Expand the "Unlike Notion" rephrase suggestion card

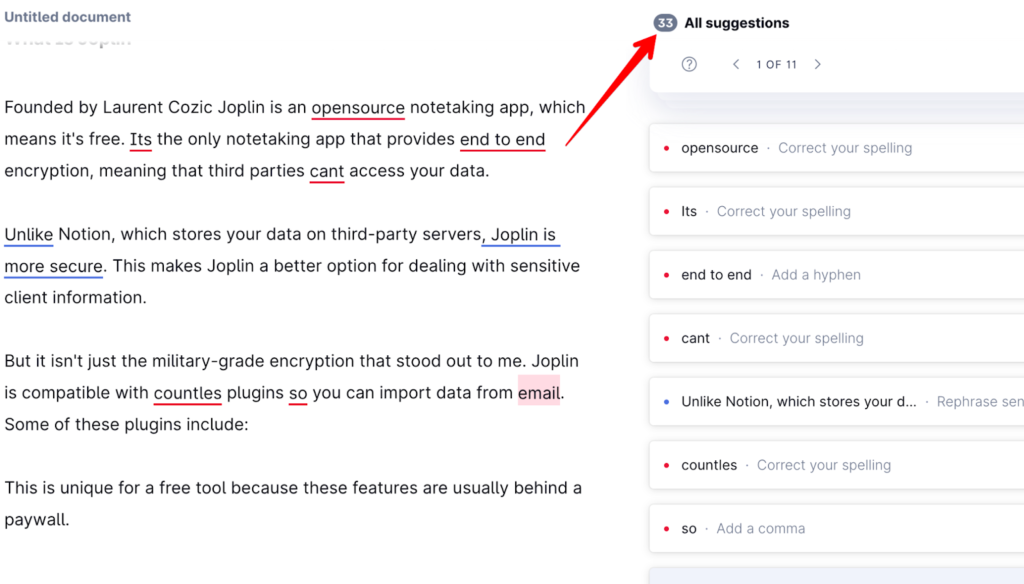coord(800,401)
